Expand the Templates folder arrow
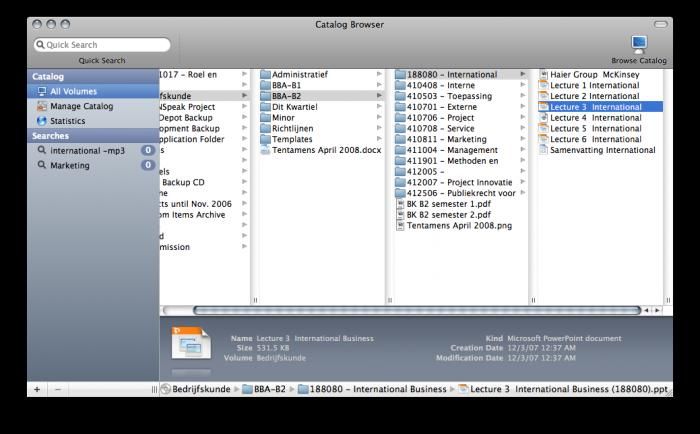700x434 pixels. [x=379, y=138]
